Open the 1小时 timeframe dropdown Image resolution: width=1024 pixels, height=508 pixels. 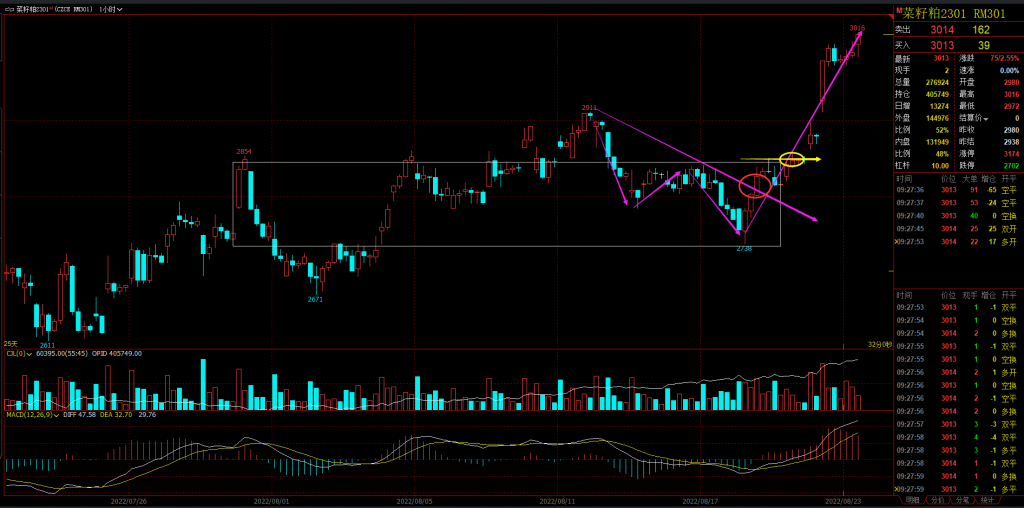tap(111, 9)
